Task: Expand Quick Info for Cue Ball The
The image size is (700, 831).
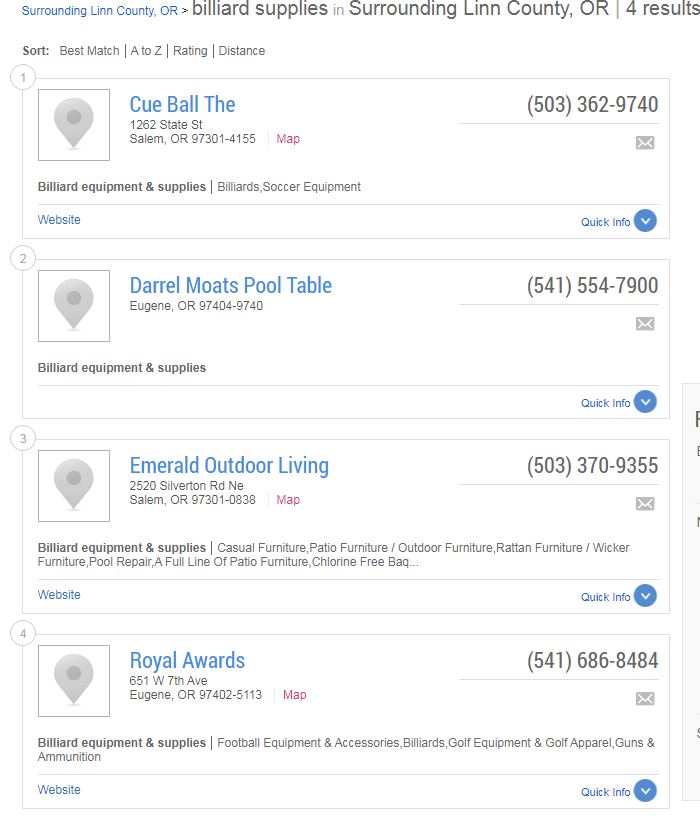Action: click(x=618, y=222)
